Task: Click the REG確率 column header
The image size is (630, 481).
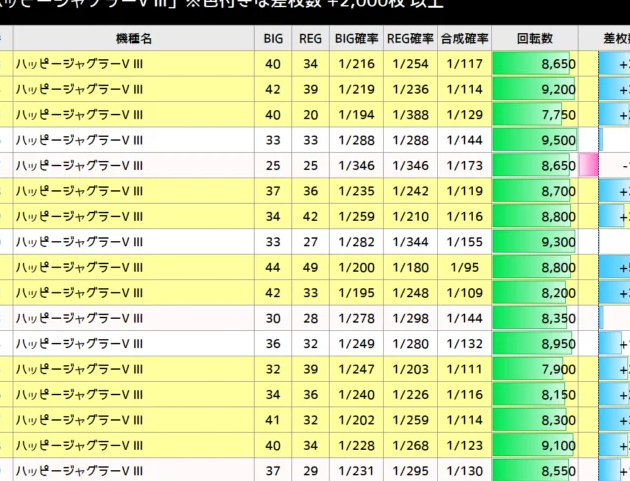Action: 410,38
